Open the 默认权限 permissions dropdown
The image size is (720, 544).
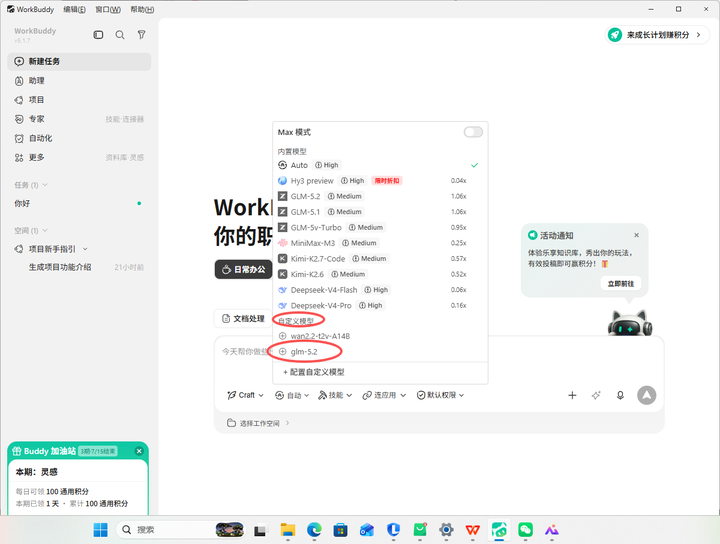[440, 395]
